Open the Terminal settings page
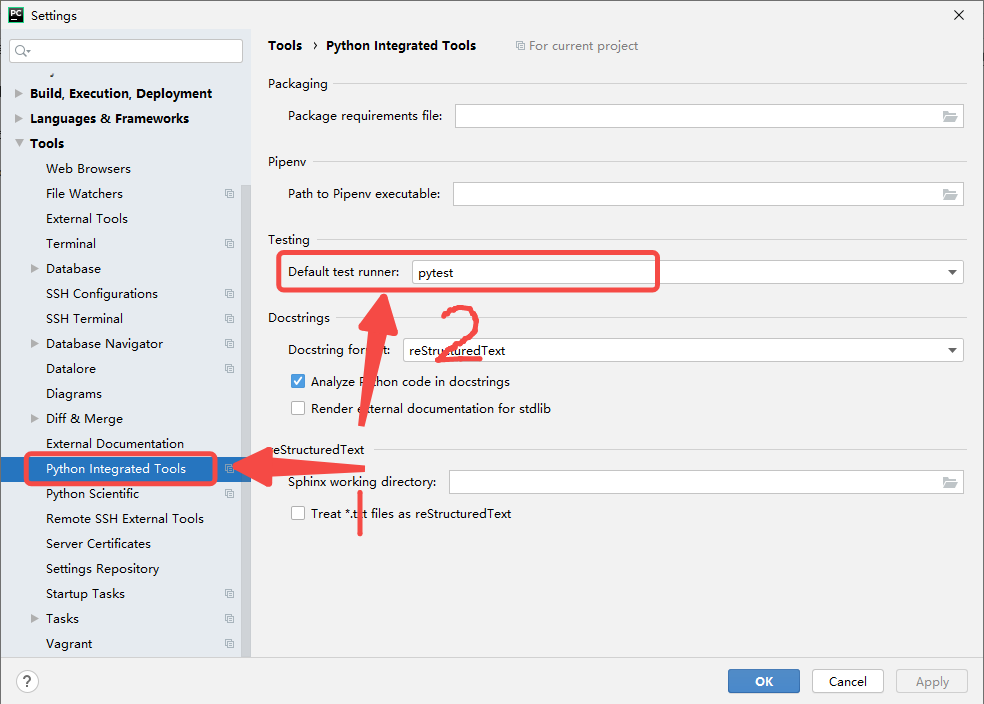The image size is (984, 704). point(71,244)
